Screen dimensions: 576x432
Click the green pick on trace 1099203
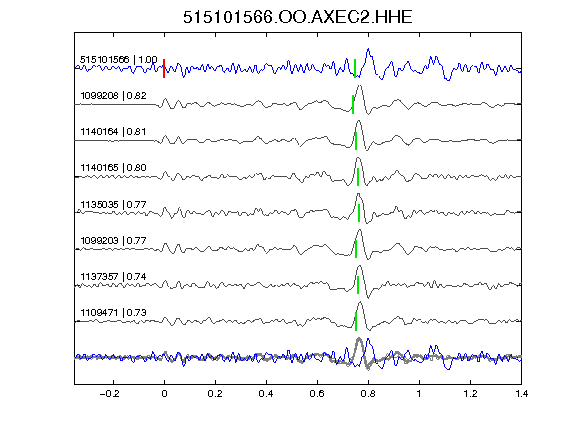(356, 249)
